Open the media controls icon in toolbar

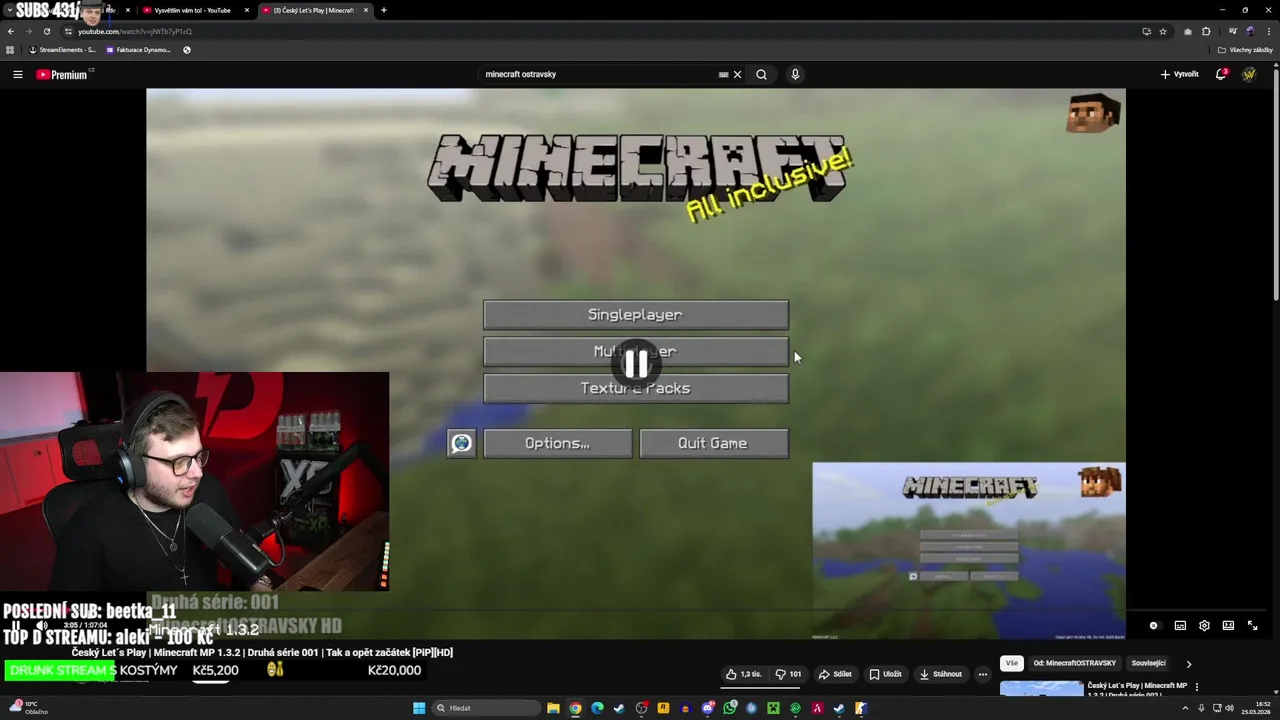tap(1232, 31)
